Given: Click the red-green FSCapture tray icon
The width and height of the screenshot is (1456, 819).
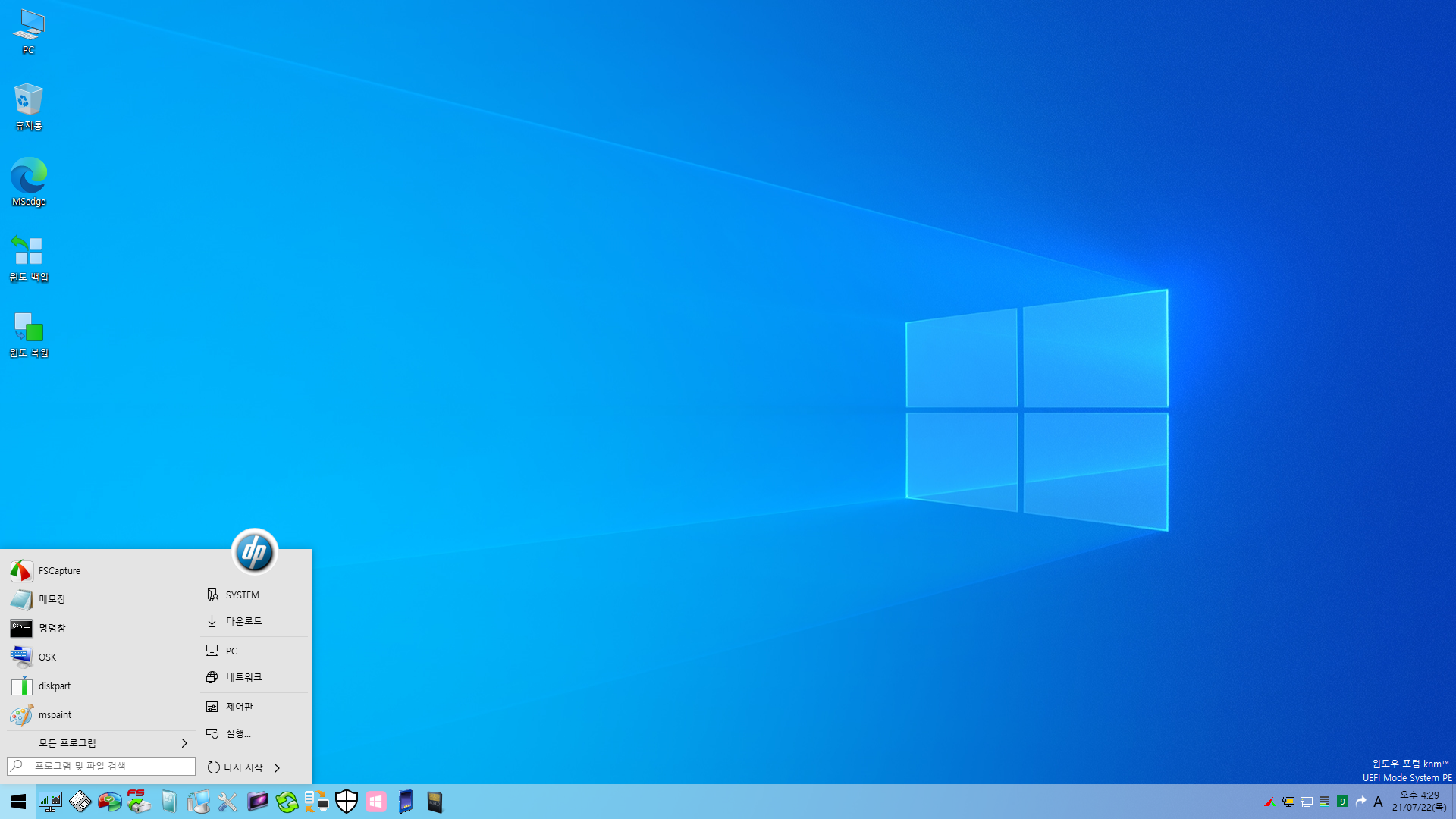Looking at the screenshot, I should (1269, 802).
